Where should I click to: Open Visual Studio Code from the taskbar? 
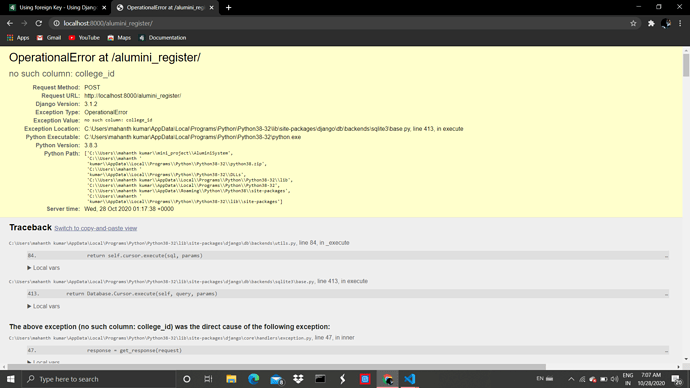point(410,379)
